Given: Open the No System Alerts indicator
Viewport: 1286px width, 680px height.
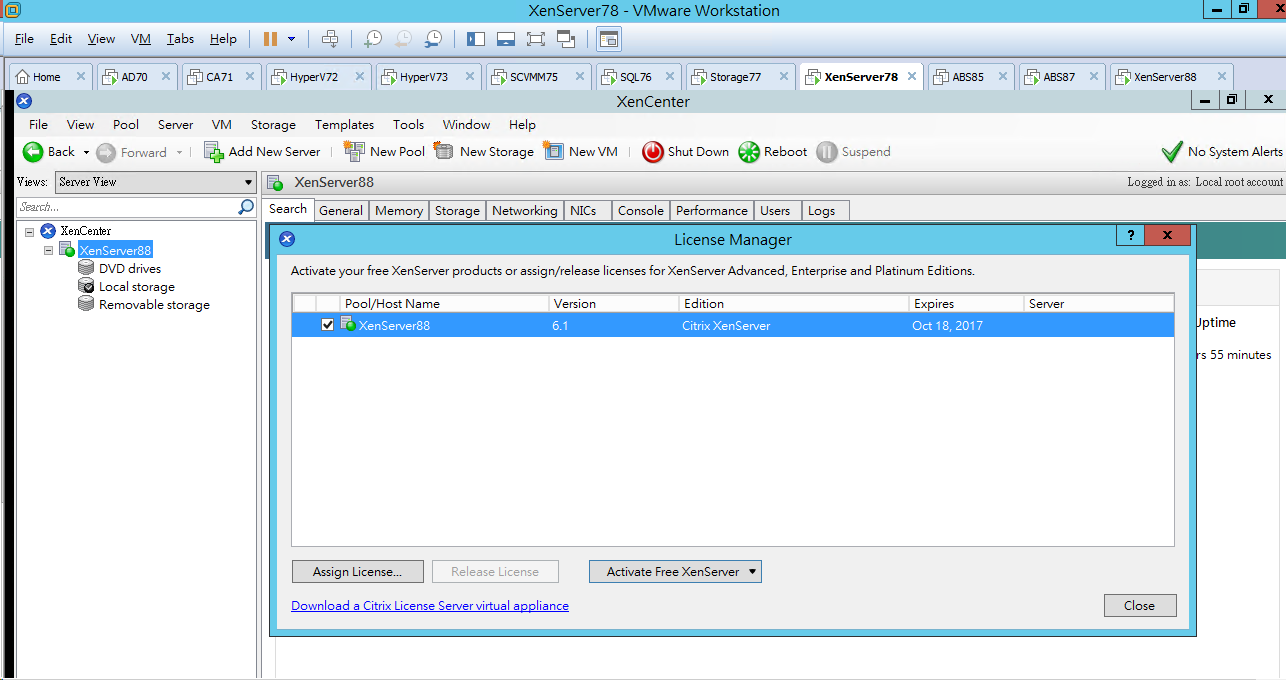Looking at the screenshot, I should (x=1221, y=152).
